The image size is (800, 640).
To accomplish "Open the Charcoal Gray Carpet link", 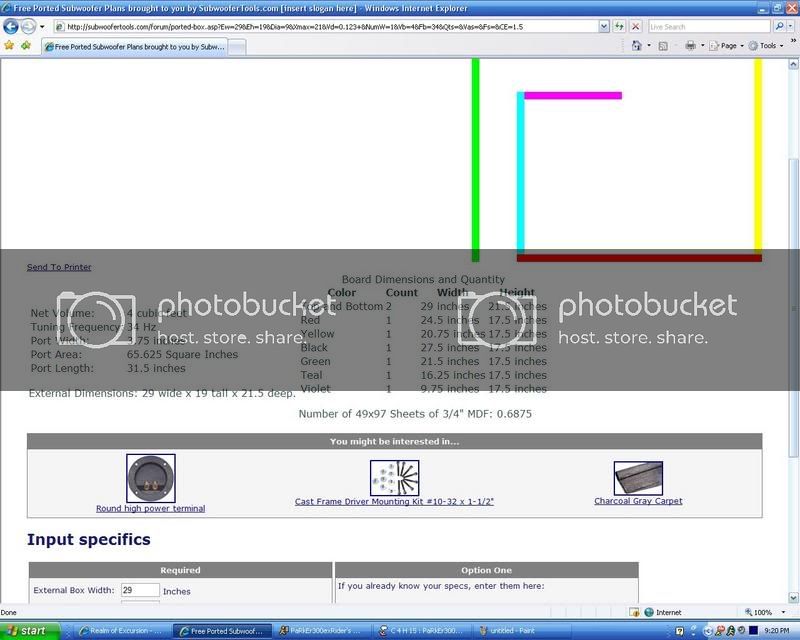I will tap(638, 501).
